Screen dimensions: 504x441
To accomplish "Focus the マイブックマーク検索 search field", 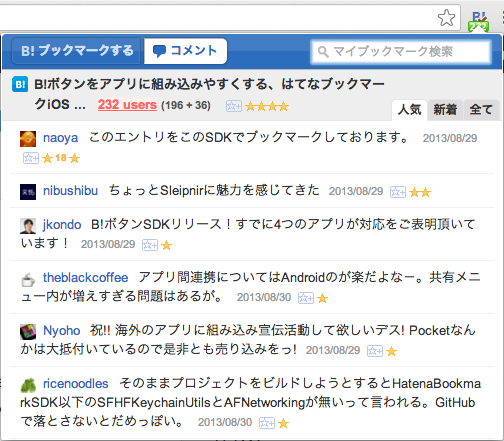I will [x=401, y=52].
